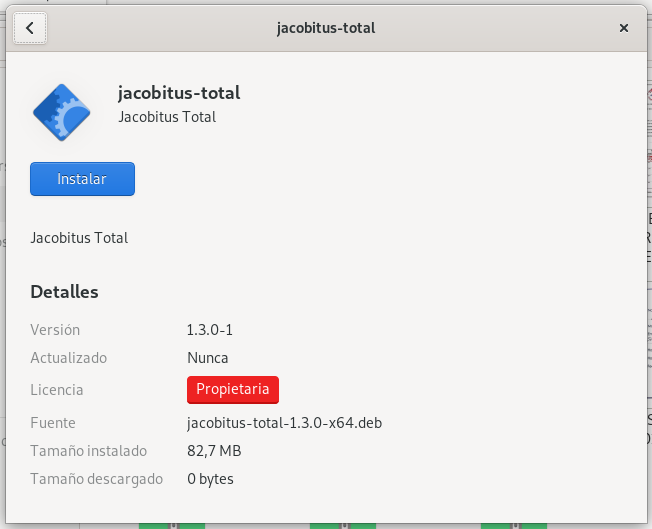
Task: Click the Licencia label
Action: (x=57, y=390)
